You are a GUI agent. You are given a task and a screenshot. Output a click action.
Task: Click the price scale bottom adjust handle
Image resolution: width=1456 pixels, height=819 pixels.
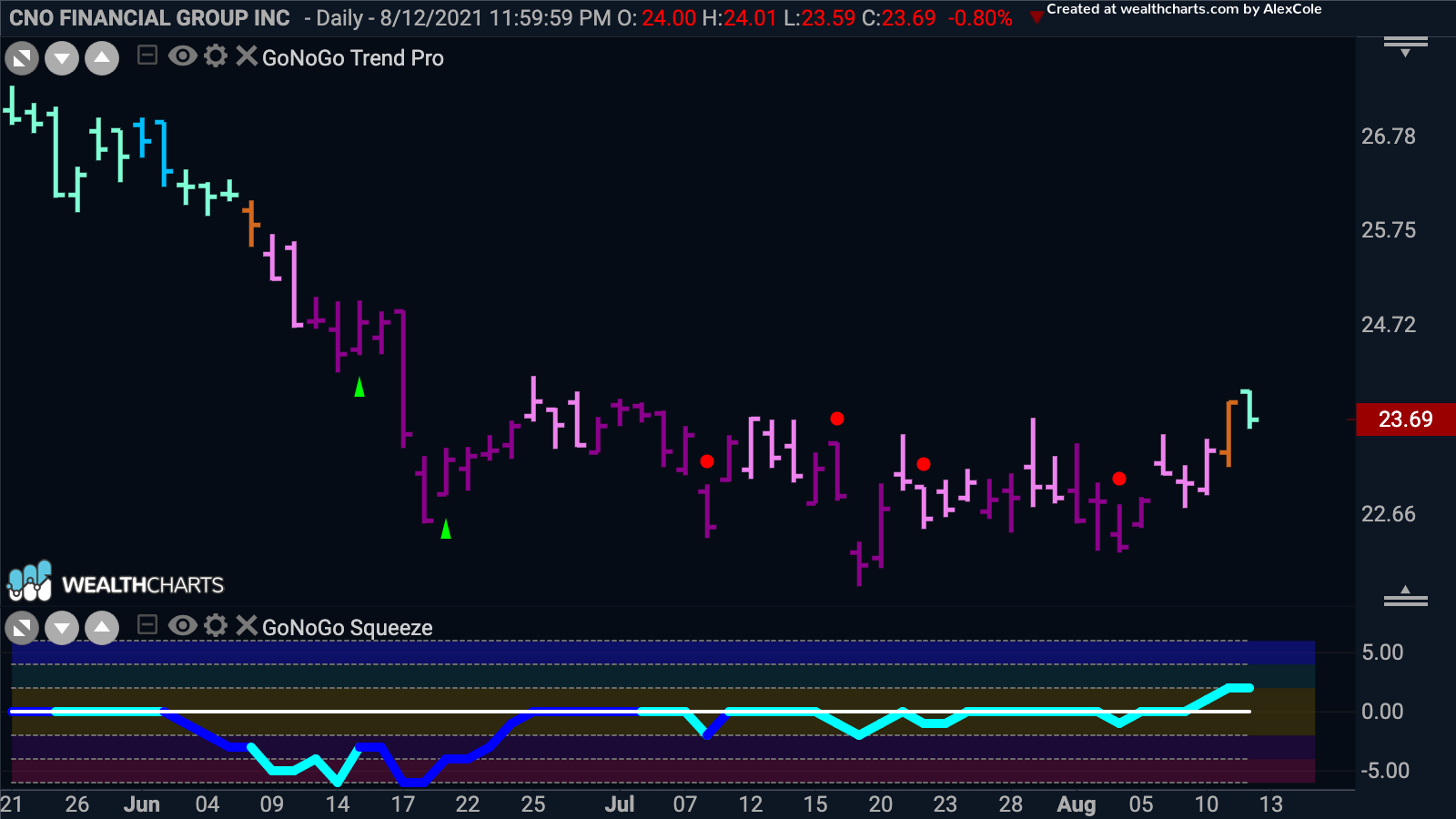tap(1406, 596)
